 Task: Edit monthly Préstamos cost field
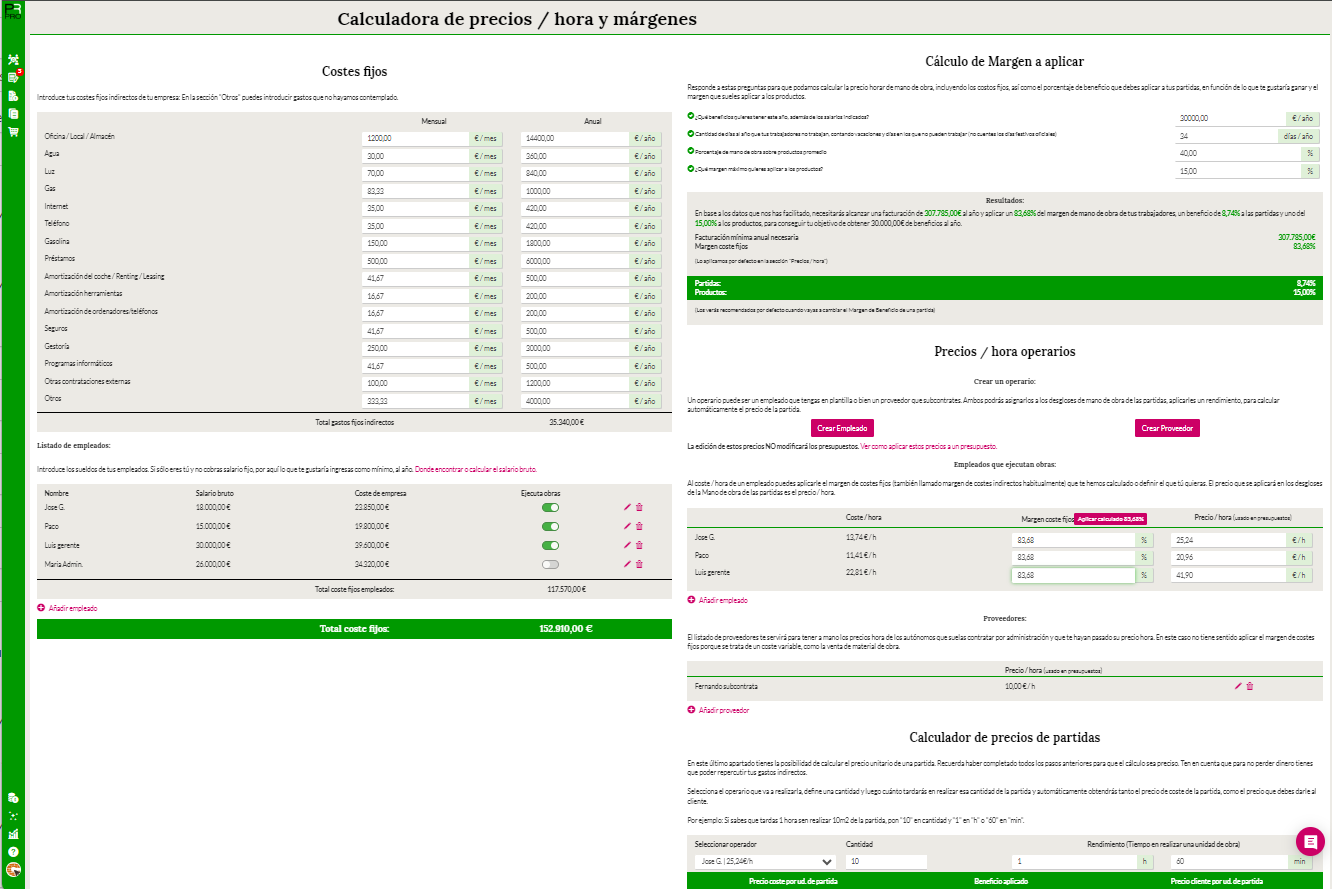point(415,260)
